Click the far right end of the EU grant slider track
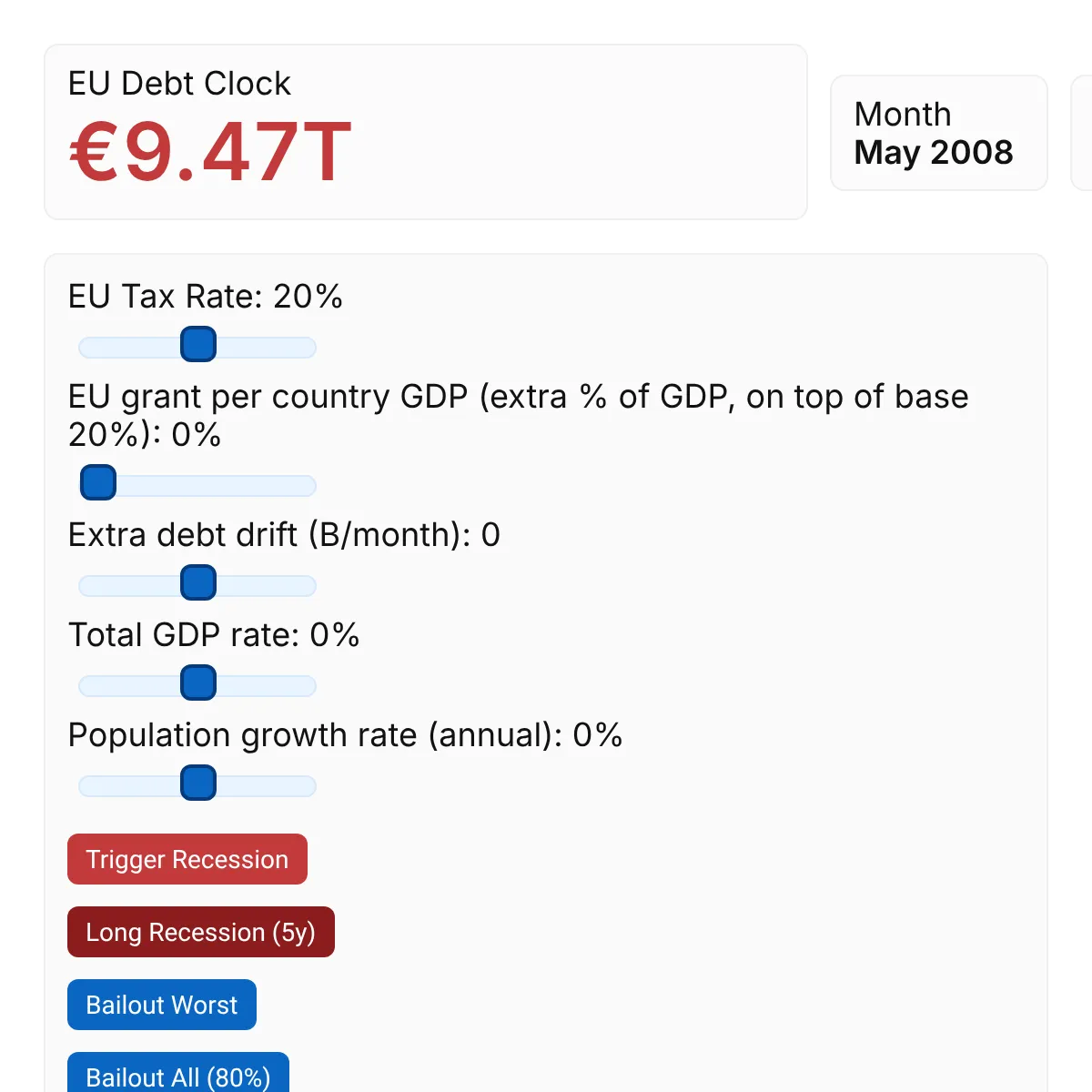The image size is (1092, 1092). 309,486
